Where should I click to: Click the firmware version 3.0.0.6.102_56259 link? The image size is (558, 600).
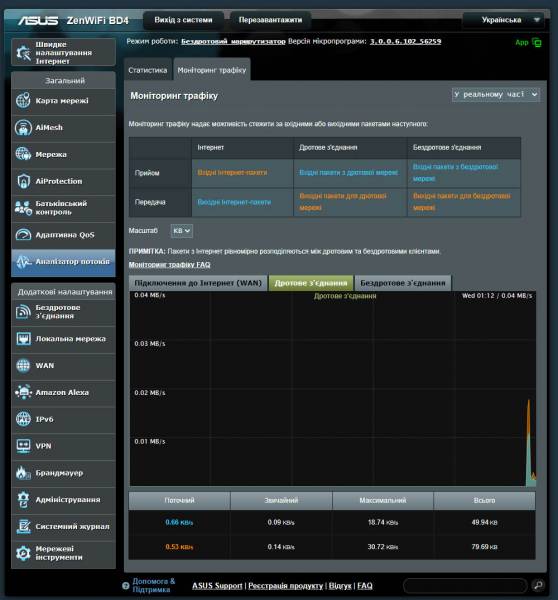pyautogui.click(x=406, y=41)
